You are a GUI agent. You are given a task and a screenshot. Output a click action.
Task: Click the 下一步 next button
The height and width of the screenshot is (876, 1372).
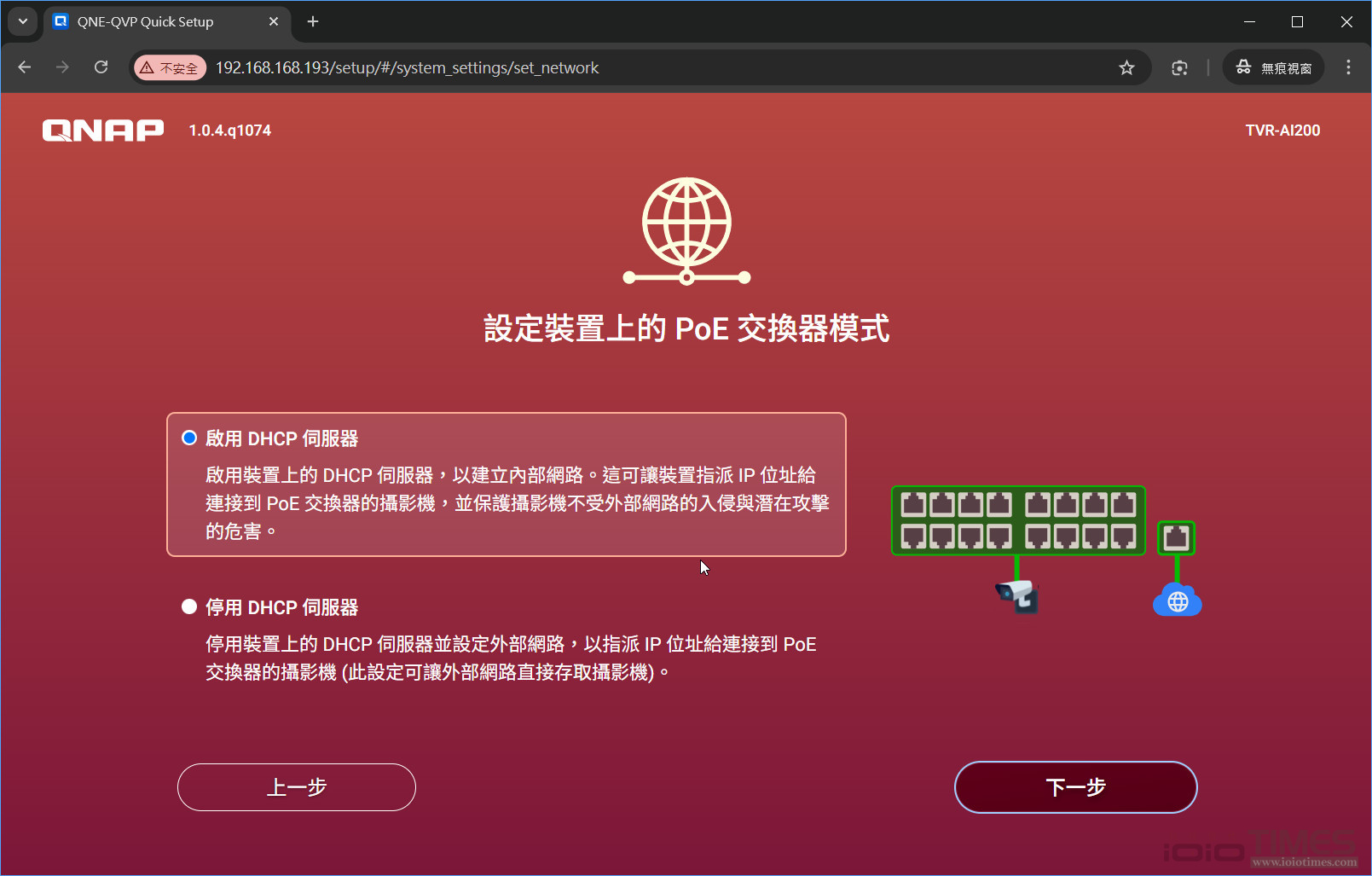point(1074,787)
